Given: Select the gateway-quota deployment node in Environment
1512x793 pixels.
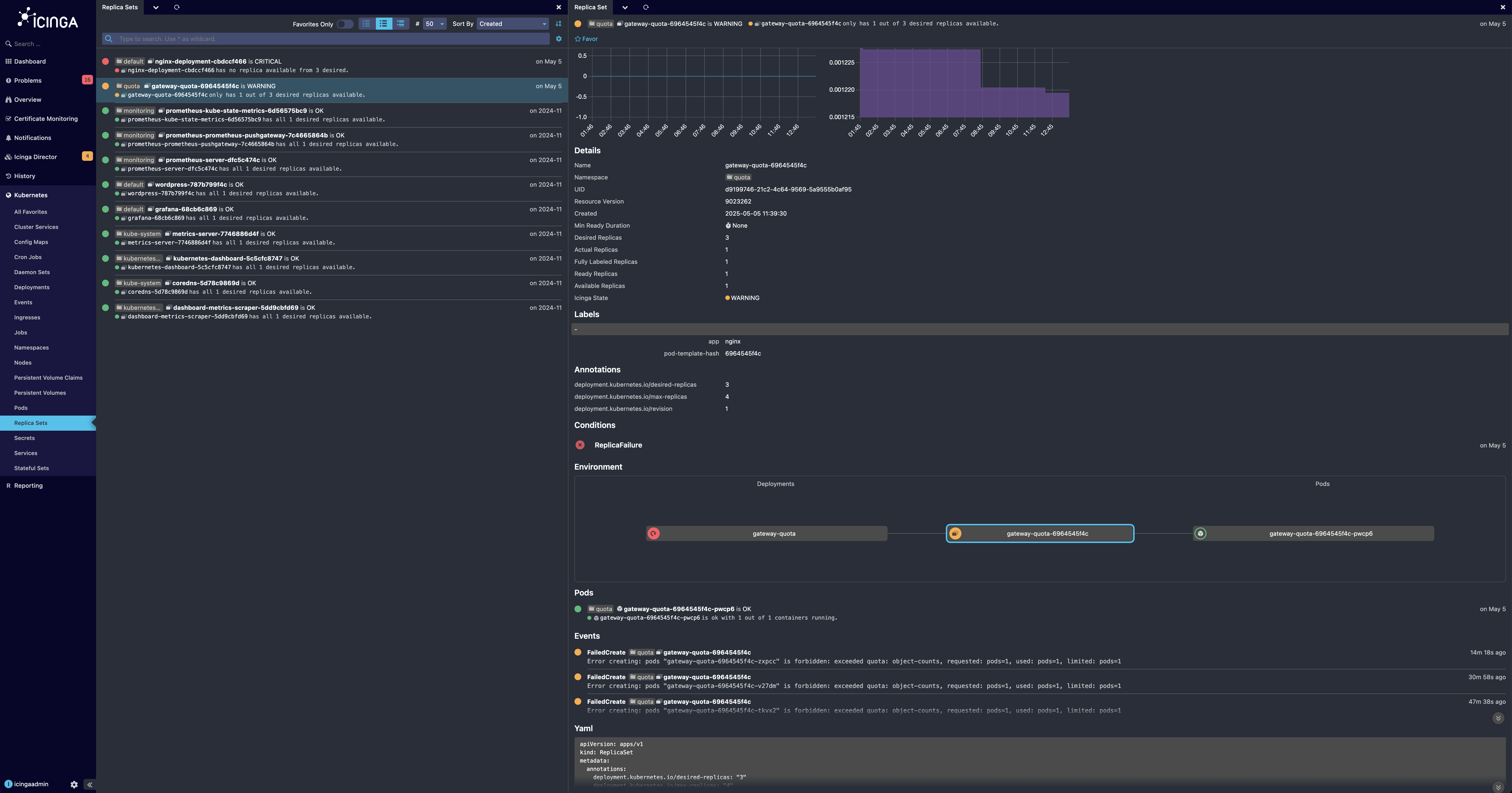Looking at the screenshot, I should pos(774,533).
